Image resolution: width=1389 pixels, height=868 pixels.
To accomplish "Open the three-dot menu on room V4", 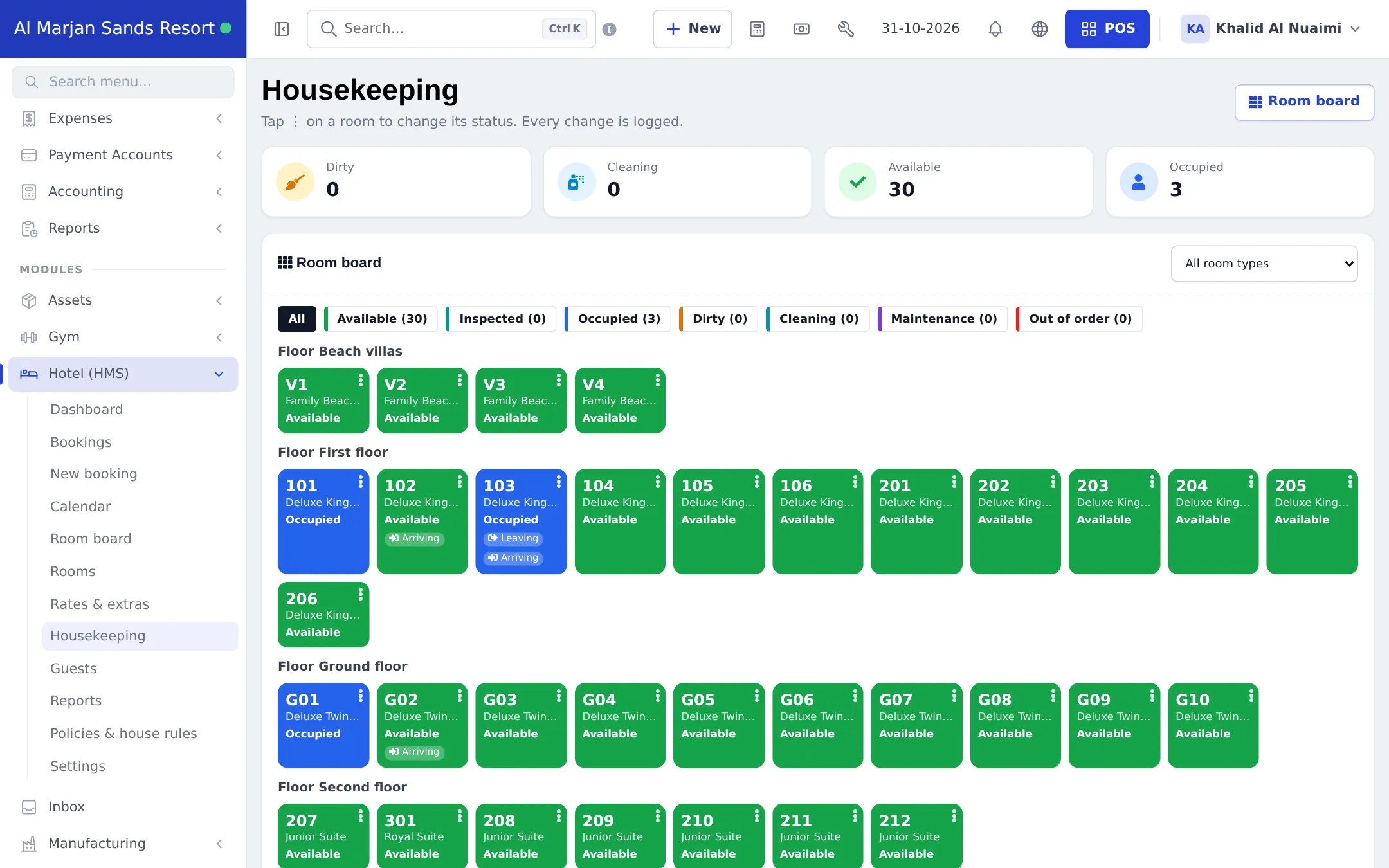I will point(657,380).
